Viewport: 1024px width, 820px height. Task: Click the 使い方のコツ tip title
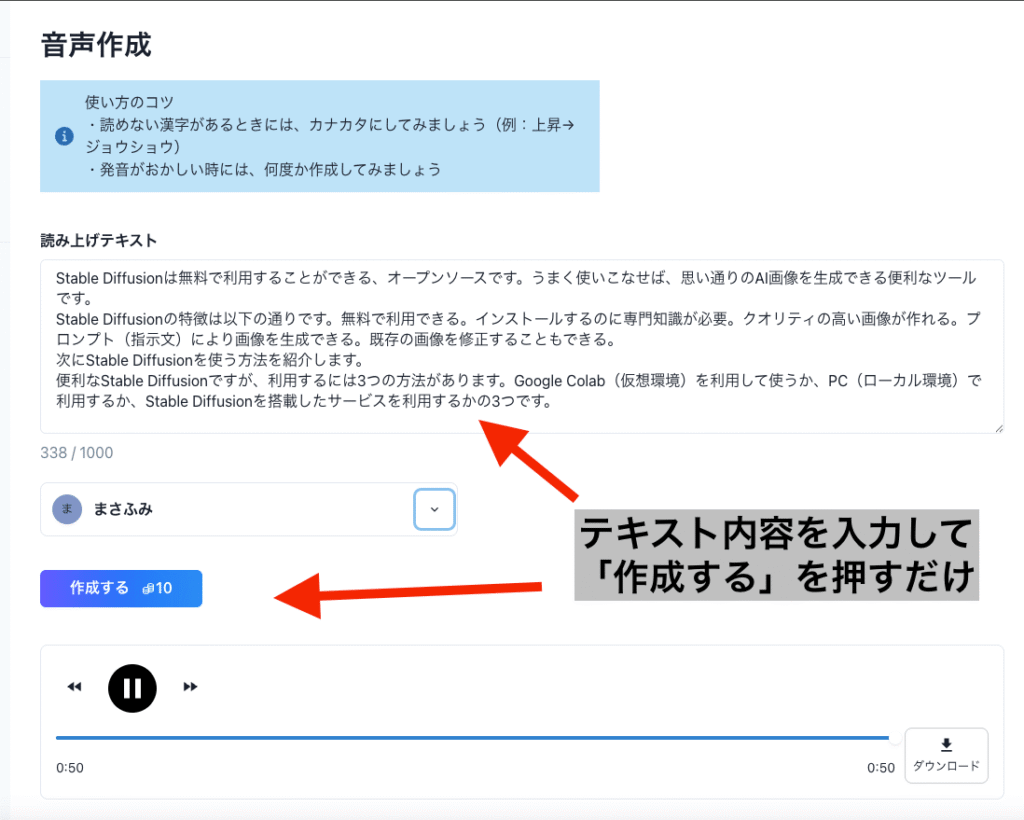pos(129,102)
